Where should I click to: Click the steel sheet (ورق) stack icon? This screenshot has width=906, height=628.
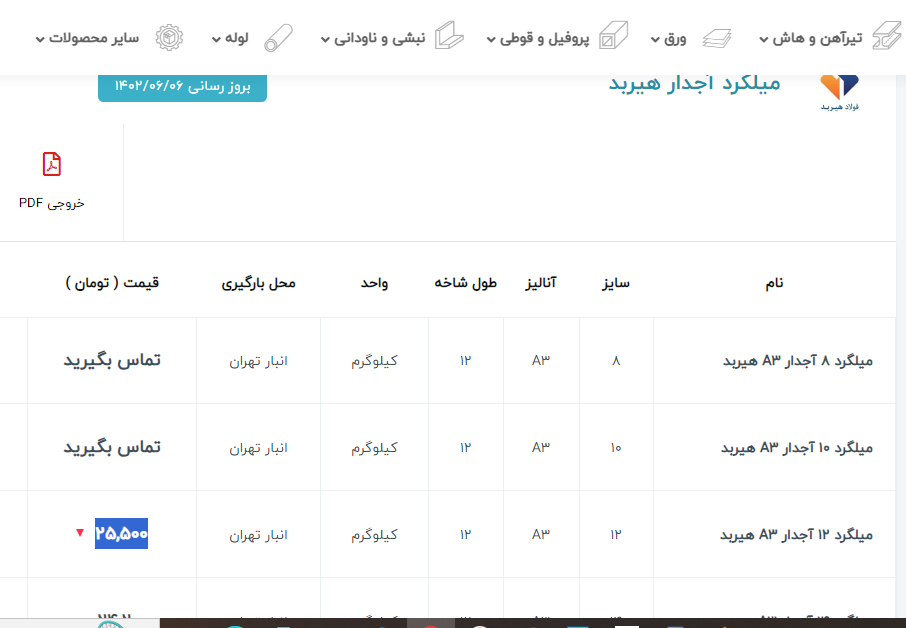(716, 38)
